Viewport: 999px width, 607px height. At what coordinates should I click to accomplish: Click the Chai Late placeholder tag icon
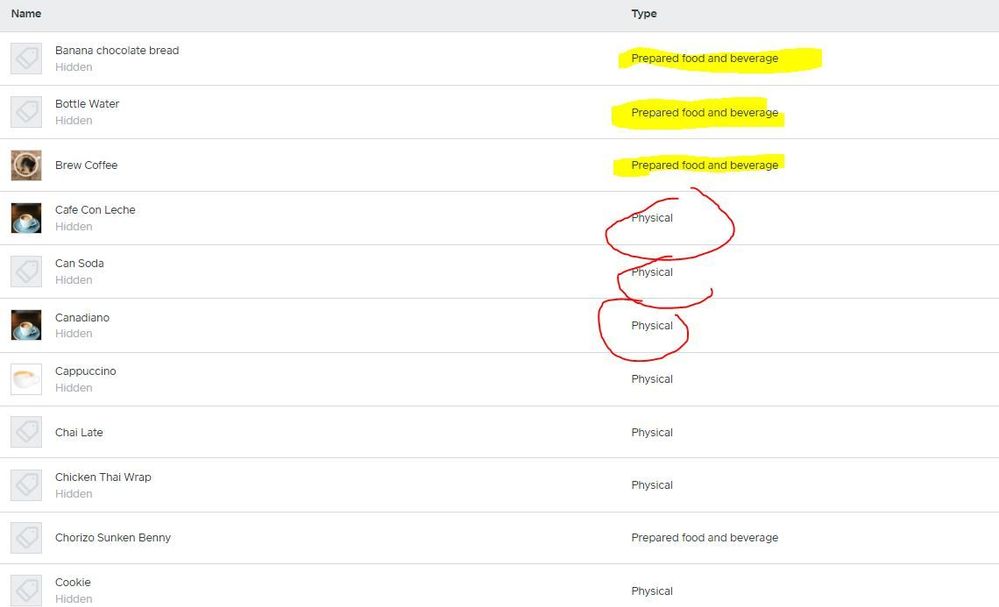click(x=26, y=432)
